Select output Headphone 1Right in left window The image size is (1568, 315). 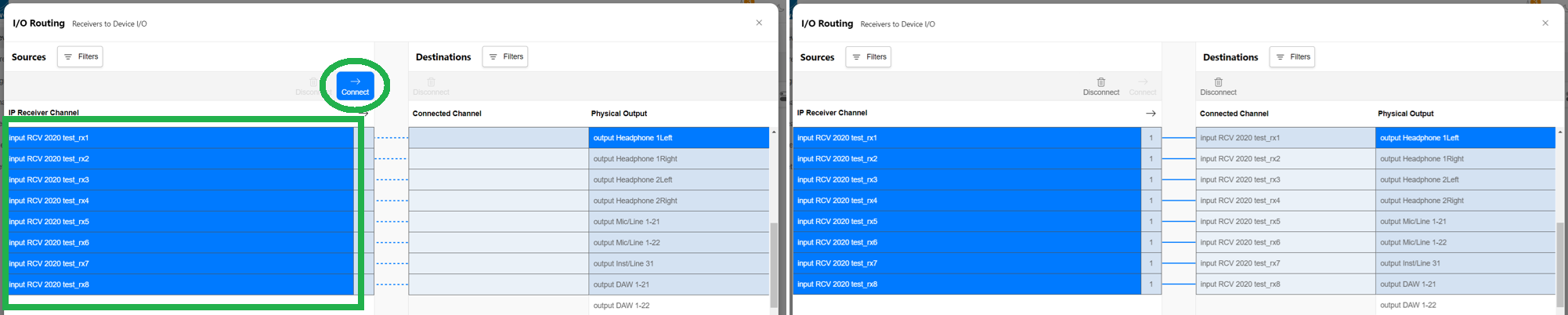coord(678,159)
